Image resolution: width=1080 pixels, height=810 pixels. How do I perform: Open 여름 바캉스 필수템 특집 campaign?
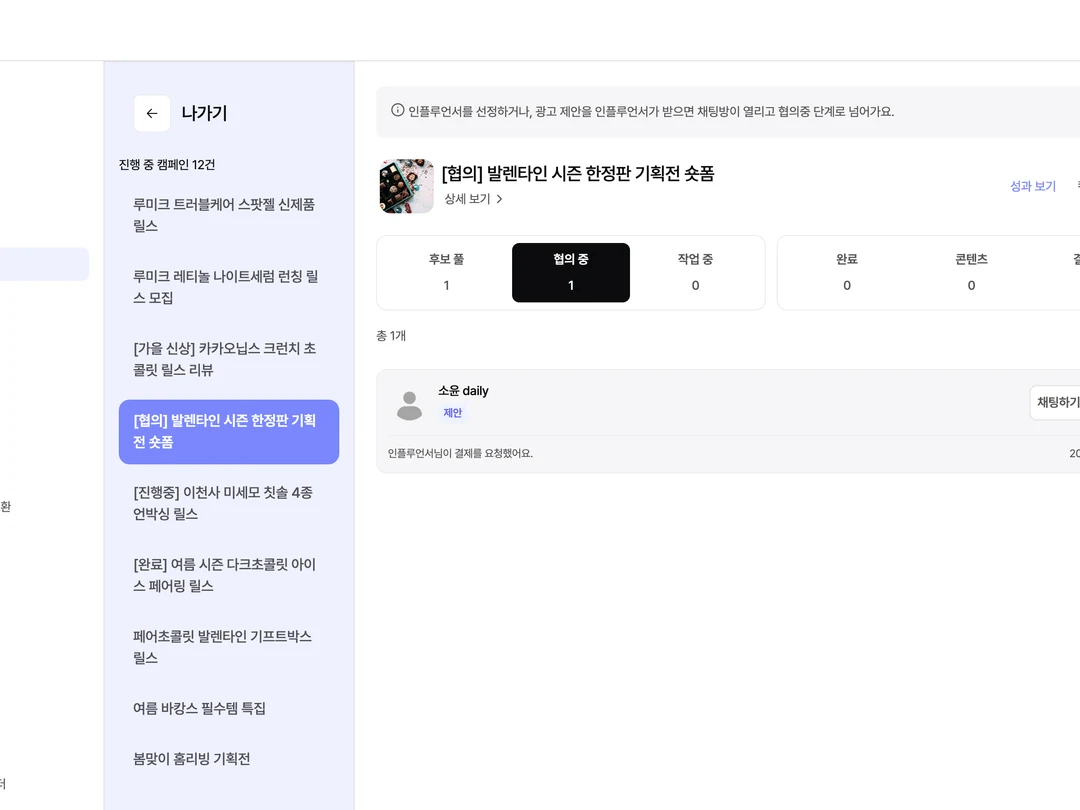point(229,709)
